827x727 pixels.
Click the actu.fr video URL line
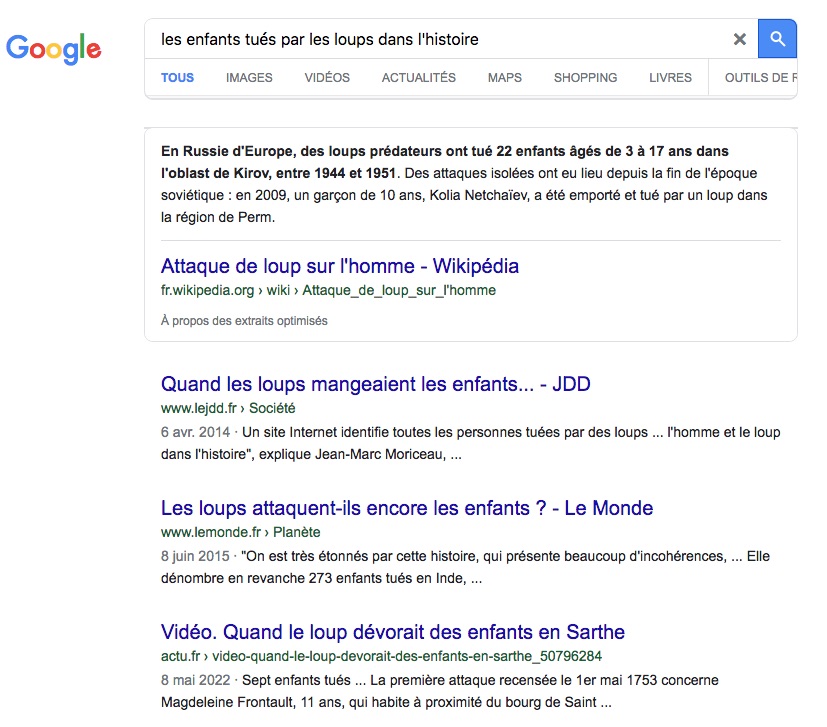(381, 656)
